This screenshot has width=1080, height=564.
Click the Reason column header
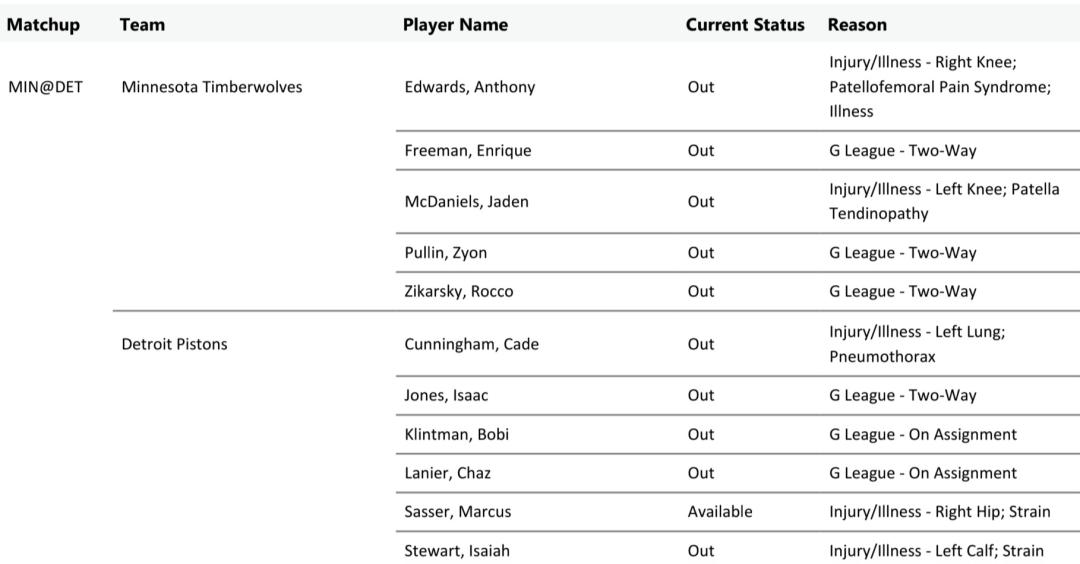point(857,25)
